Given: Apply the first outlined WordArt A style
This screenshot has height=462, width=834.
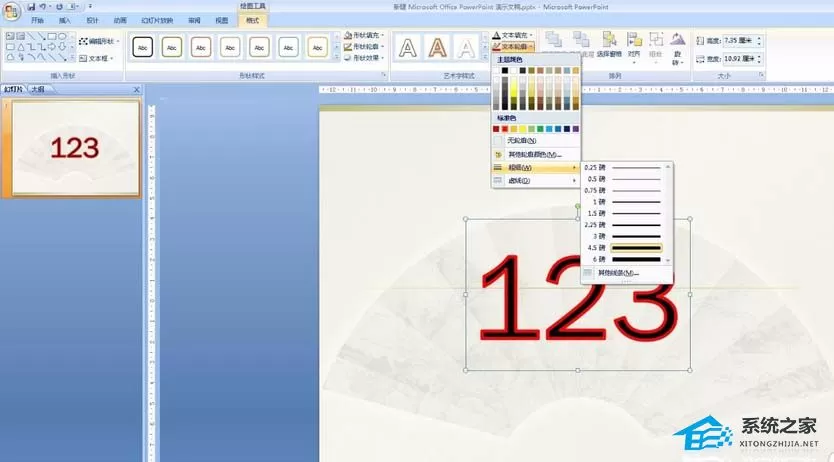Looking at the screenshot, I should (x=407, y=48).
